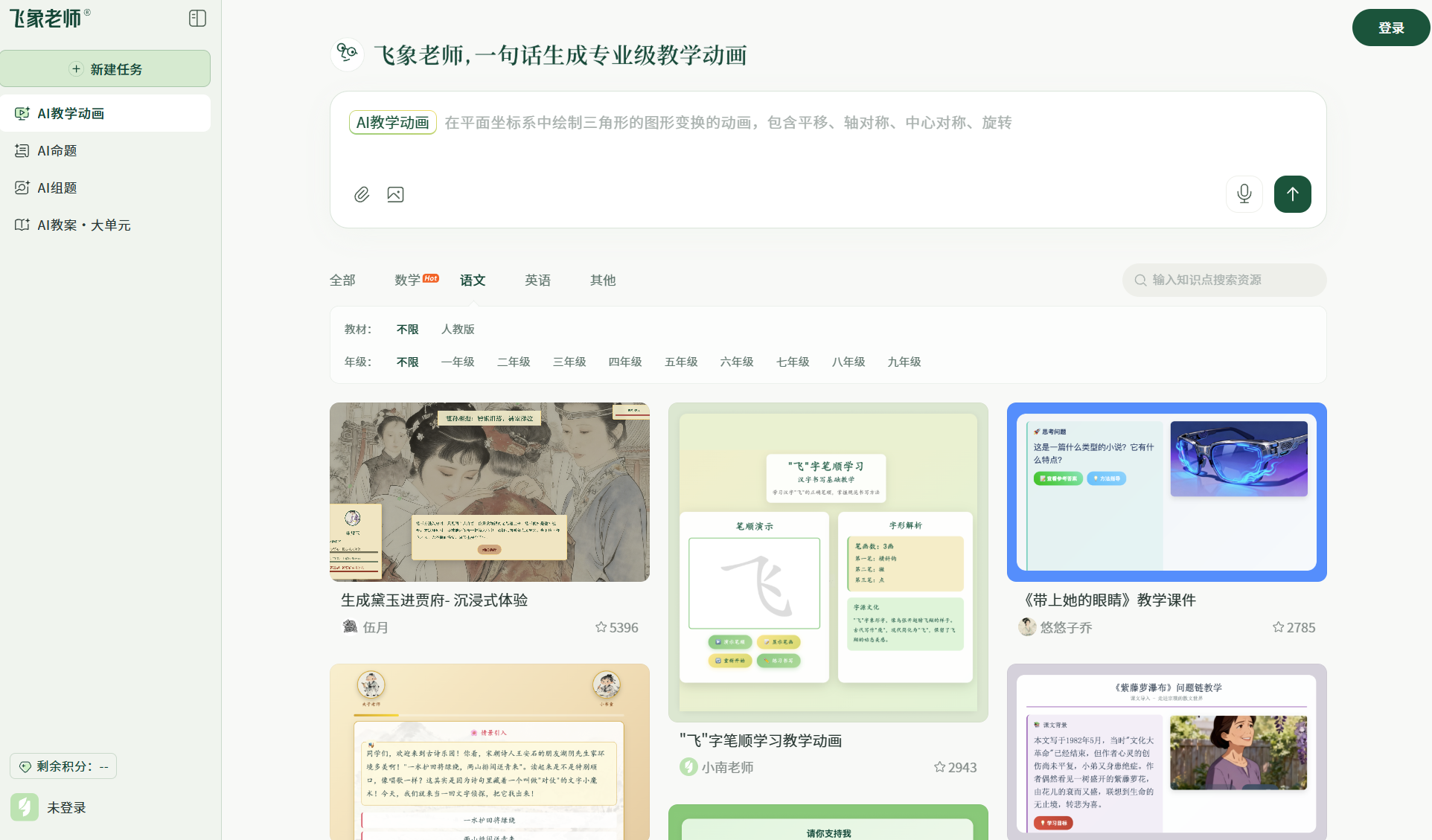The height and width of the screenshot is (840, 1432).
Task: Submit the prompt with the send arrow
Action: (1292, 194)
